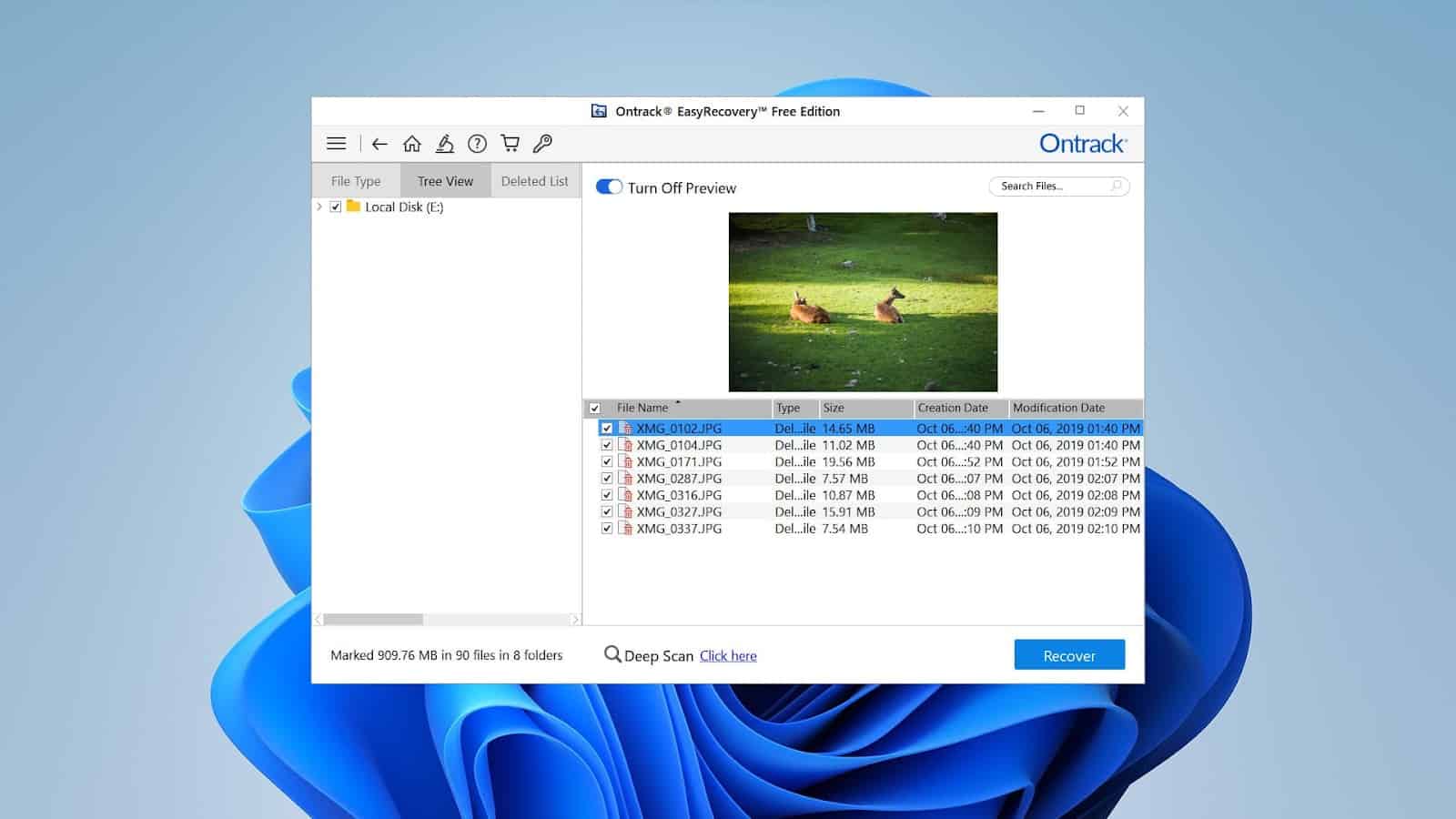The image size is (1456, 819).
Task: Click the tree panel scroll-left arrow
Action: click(318, 619)
